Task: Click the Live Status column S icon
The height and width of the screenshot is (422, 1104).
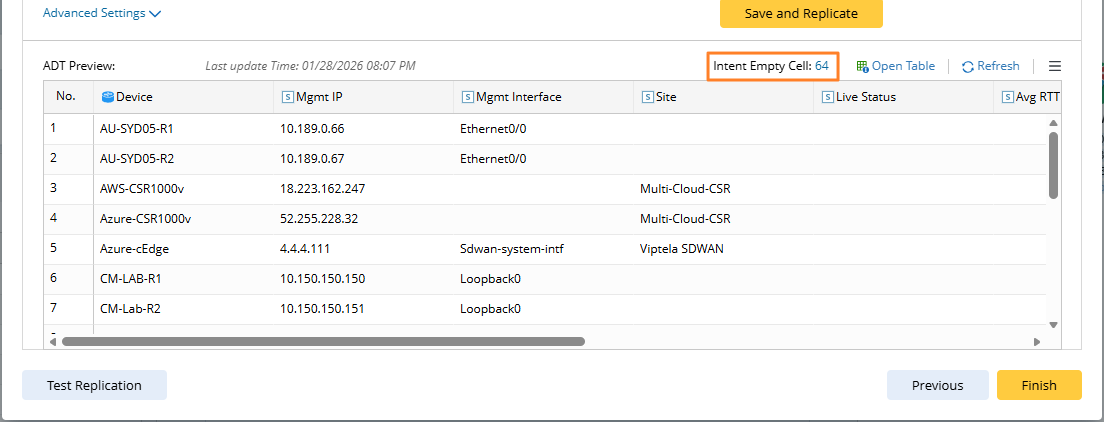Action: click(827, 97)
